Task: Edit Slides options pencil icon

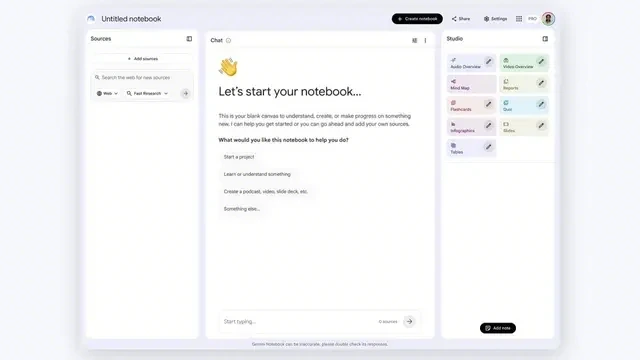Action: pyautogui.click(x=541, y=125)
